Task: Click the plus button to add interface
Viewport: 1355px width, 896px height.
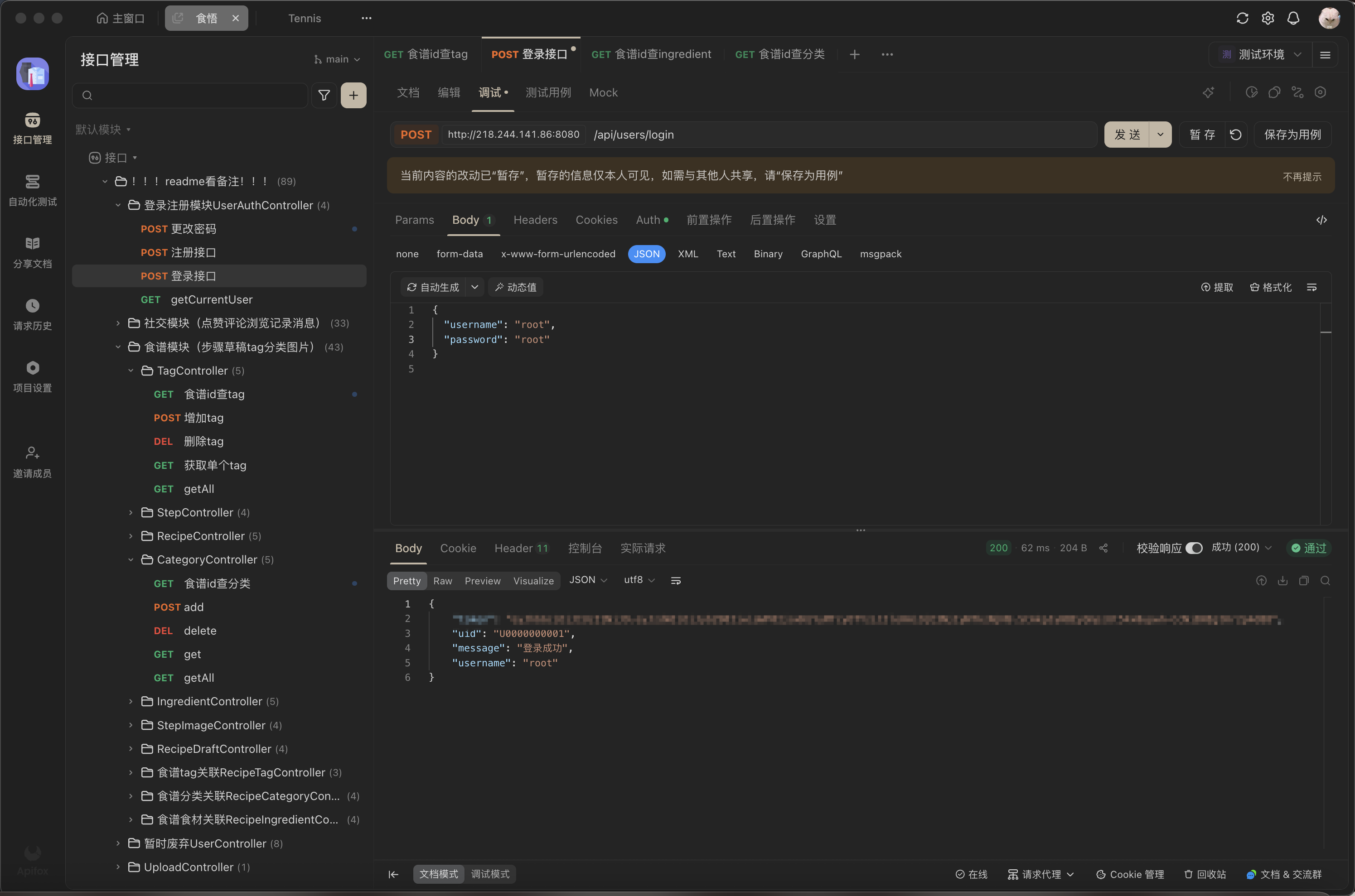Action: click(x=353, y=96)
